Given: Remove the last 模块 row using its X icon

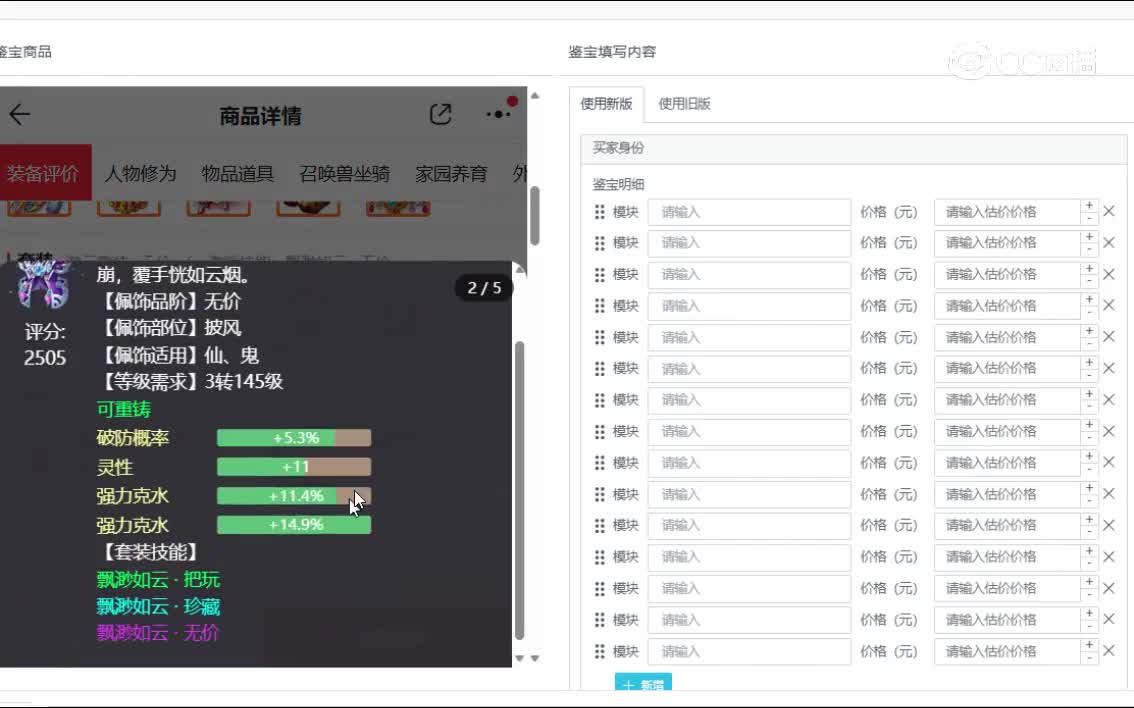Looking at the screenshot, I should [x=1108, y=651].
